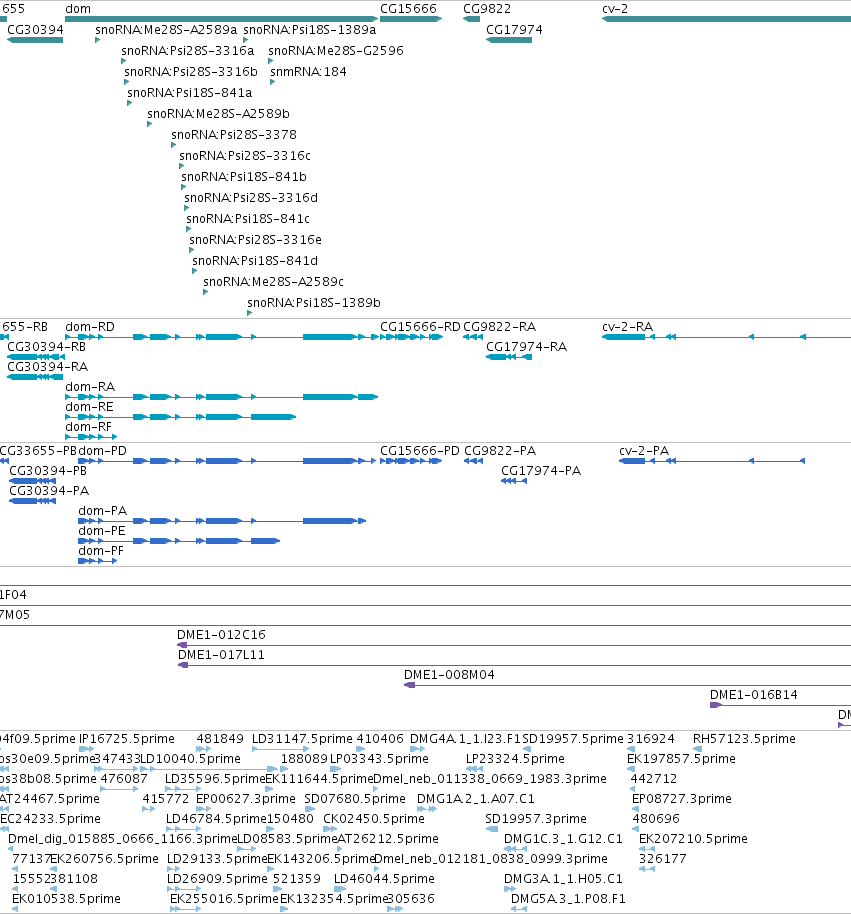The height and width of the screenshot is (914, 851).
Task: Click snoRNA:Me28S-G2596 label
Action: 336,51
